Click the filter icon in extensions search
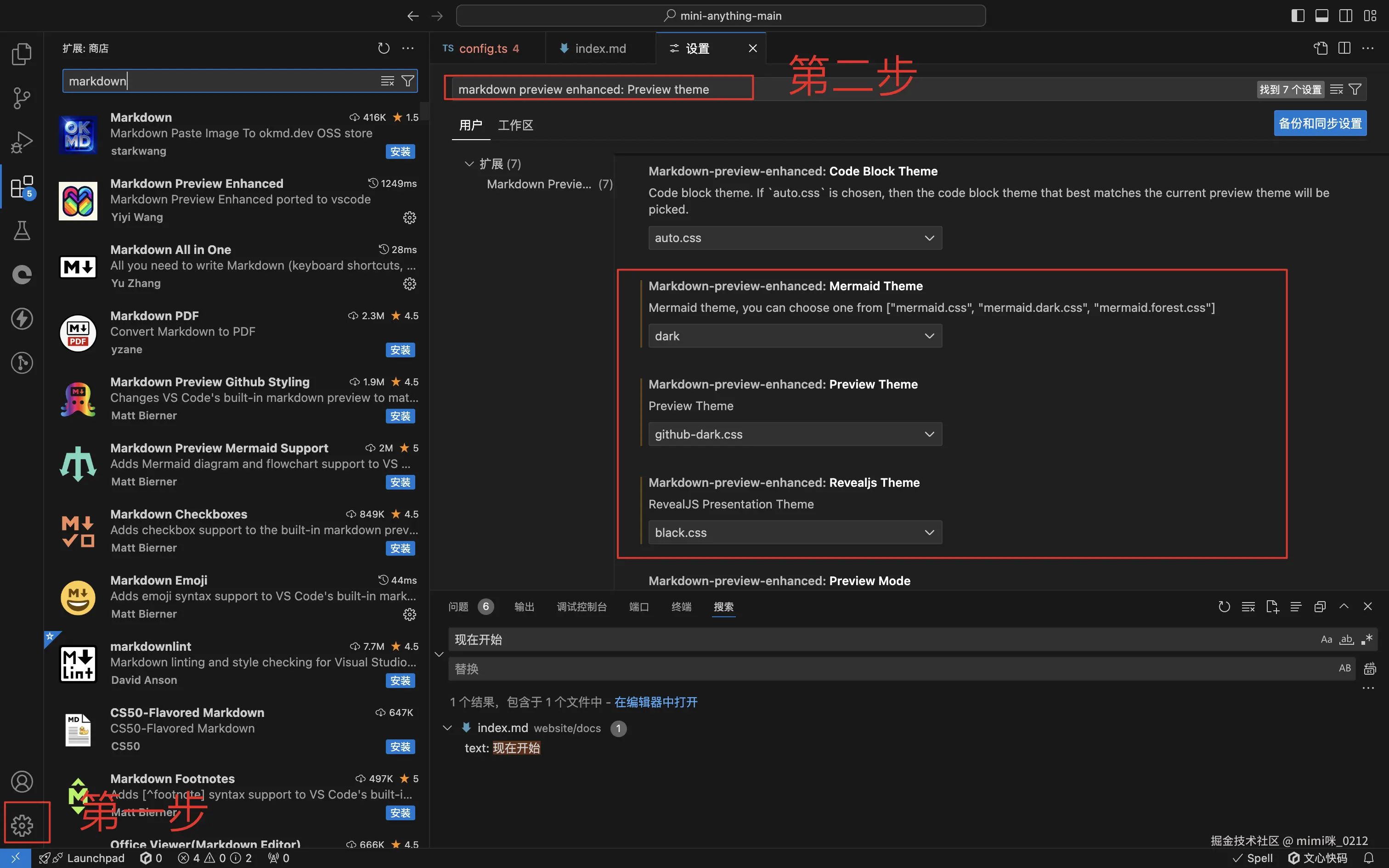The image size is (1389, 868). tap(407, 81)
